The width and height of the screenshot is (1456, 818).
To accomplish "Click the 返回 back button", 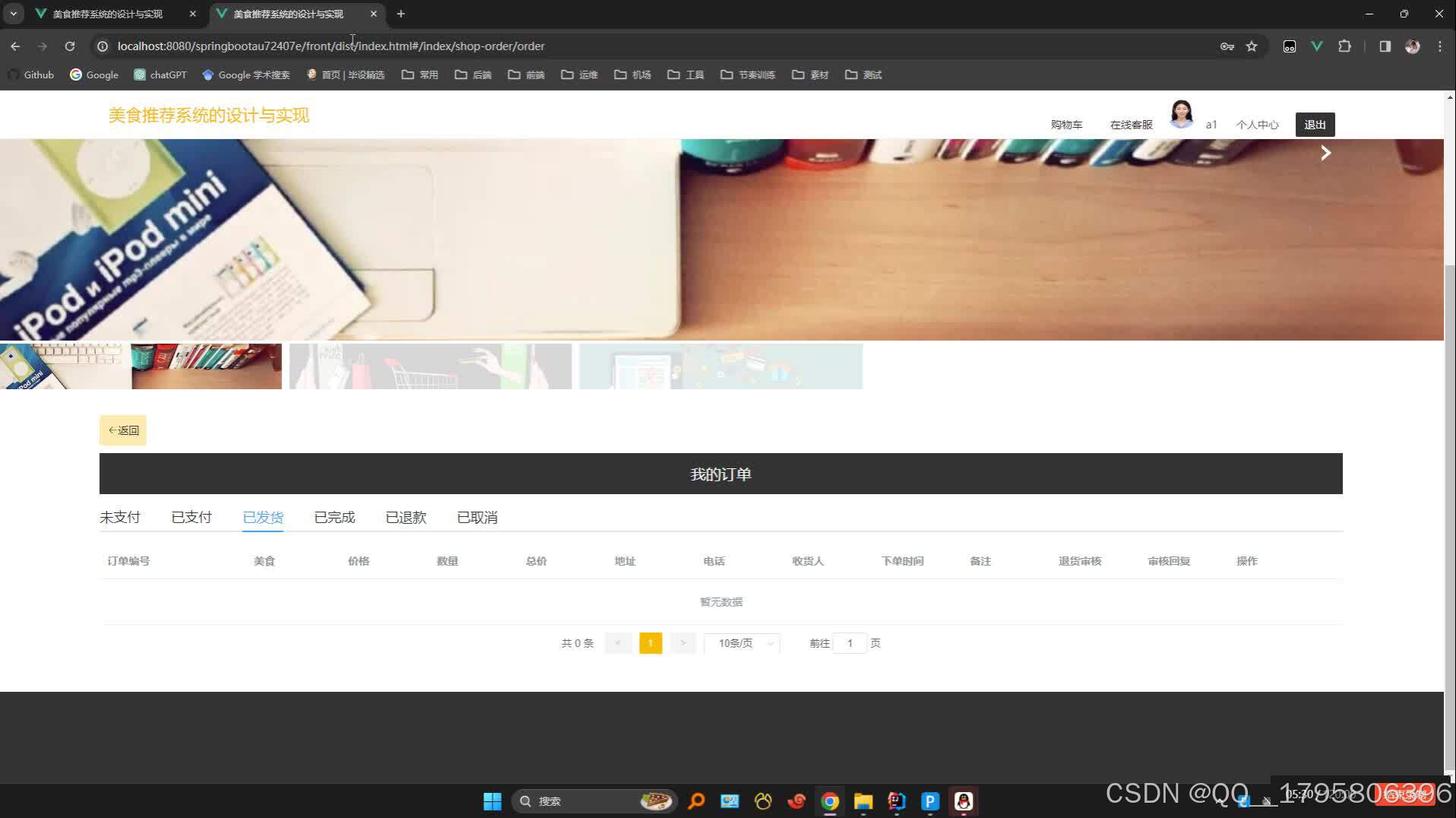I will [x=123, y=430].
